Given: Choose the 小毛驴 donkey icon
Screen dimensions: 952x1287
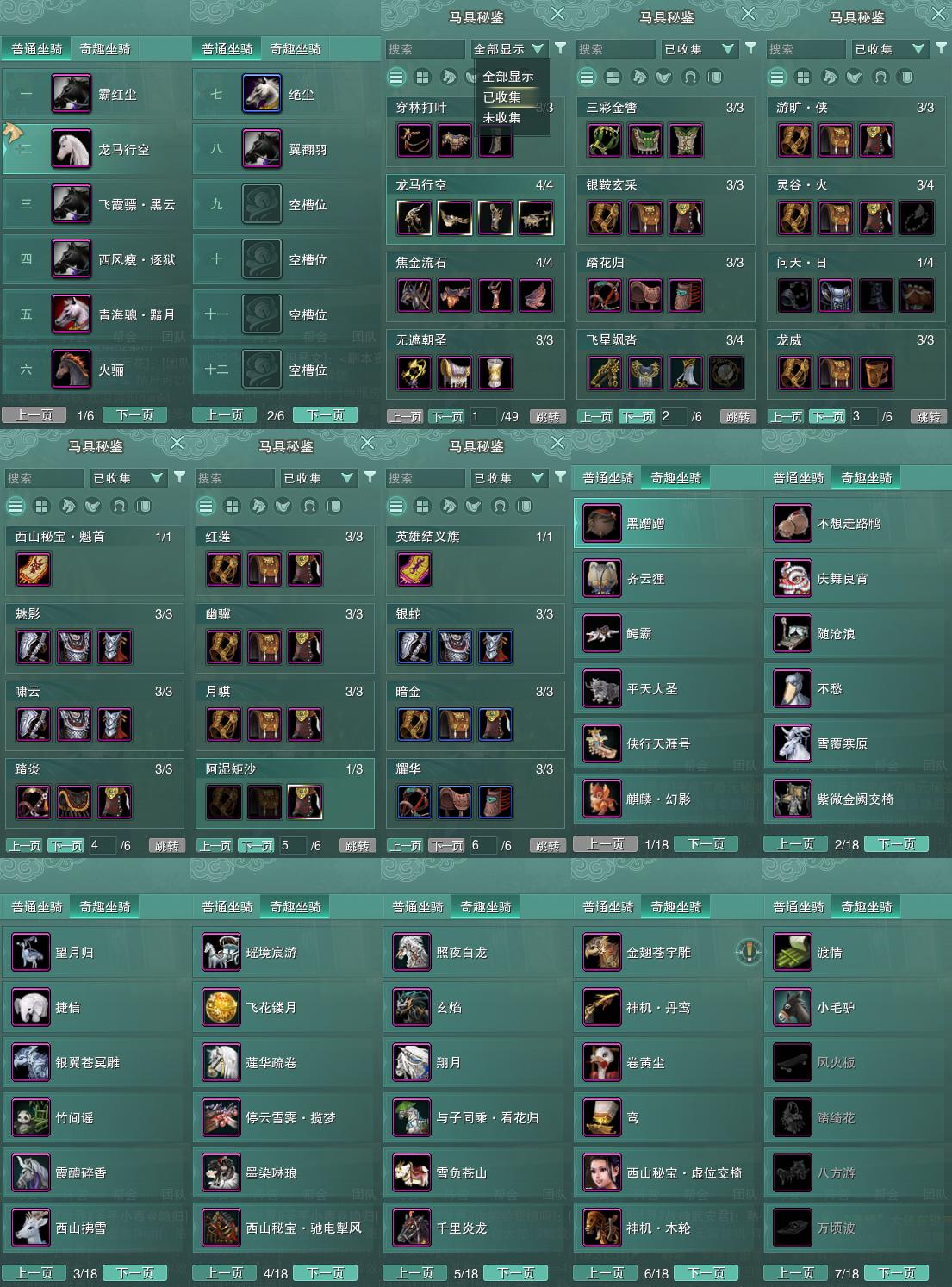Looking at the screenshot, I should [793, 1007].
